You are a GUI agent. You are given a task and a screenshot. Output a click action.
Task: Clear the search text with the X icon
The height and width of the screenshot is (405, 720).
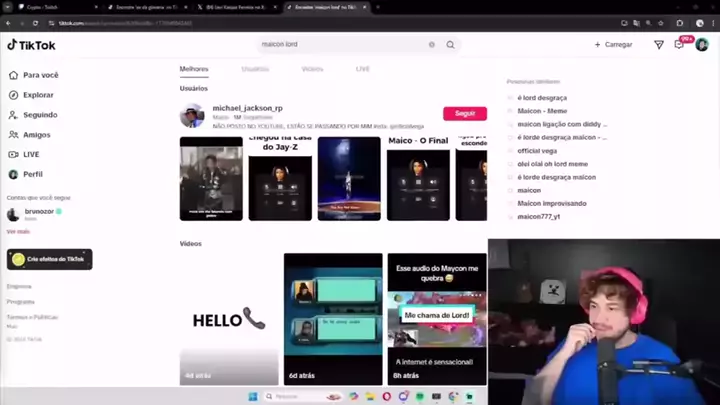pos(432,45)
